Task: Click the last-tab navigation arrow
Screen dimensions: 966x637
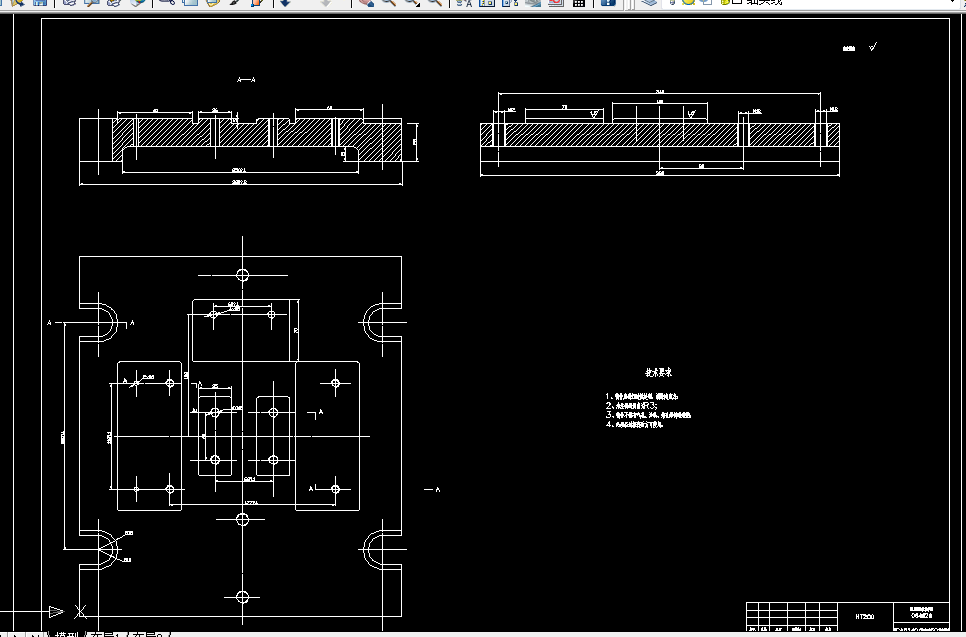Action: [36, 635]
